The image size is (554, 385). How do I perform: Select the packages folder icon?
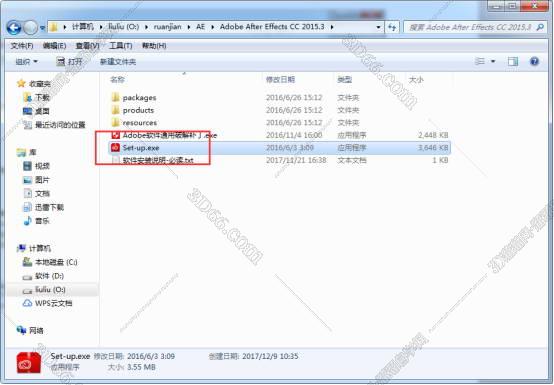point(115,97)
